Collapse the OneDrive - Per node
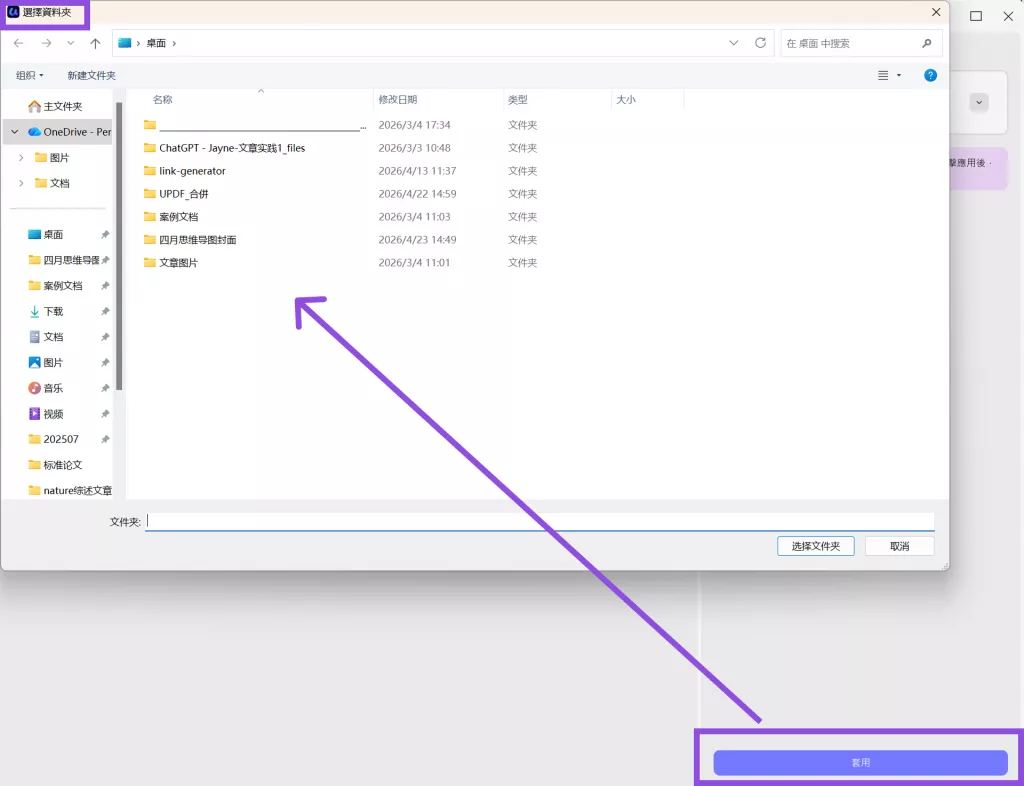1024x786 pixels. coord(14,132)
